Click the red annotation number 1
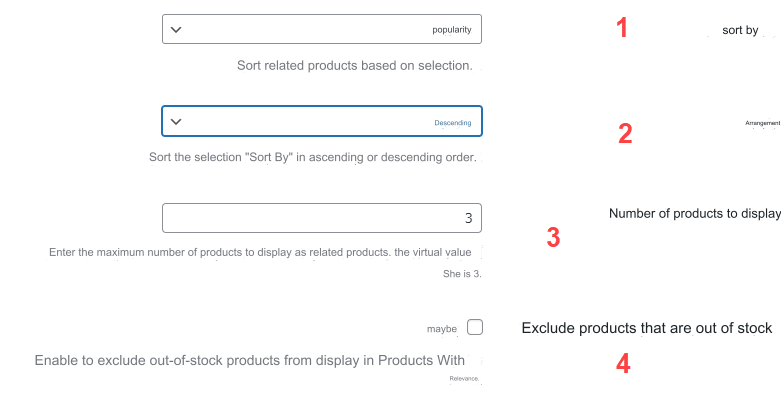 tap(622, 27)
